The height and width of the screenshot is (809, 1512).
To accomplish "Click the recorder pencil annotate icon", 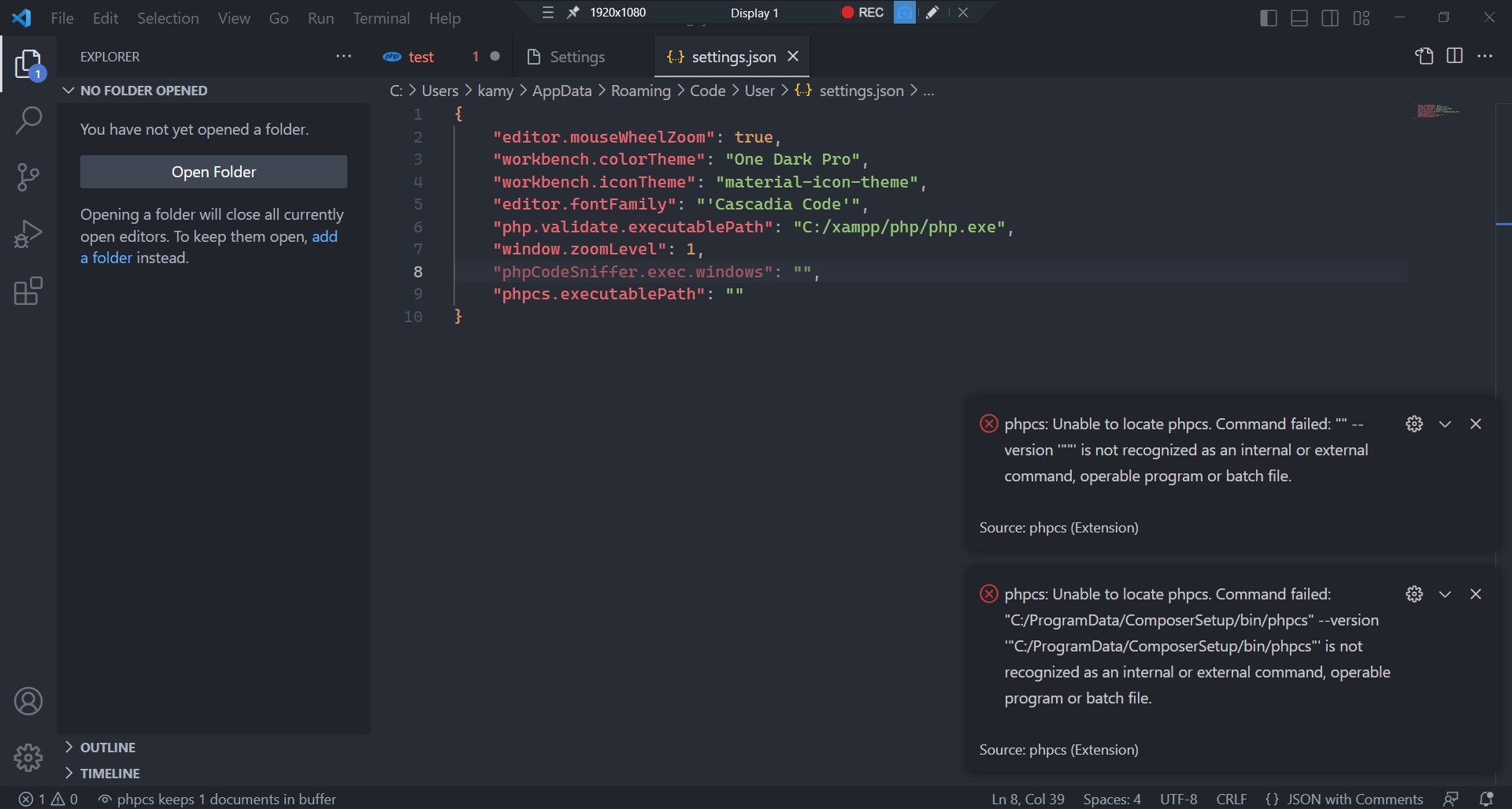I will pyautogui.click(x=932, y=13).
